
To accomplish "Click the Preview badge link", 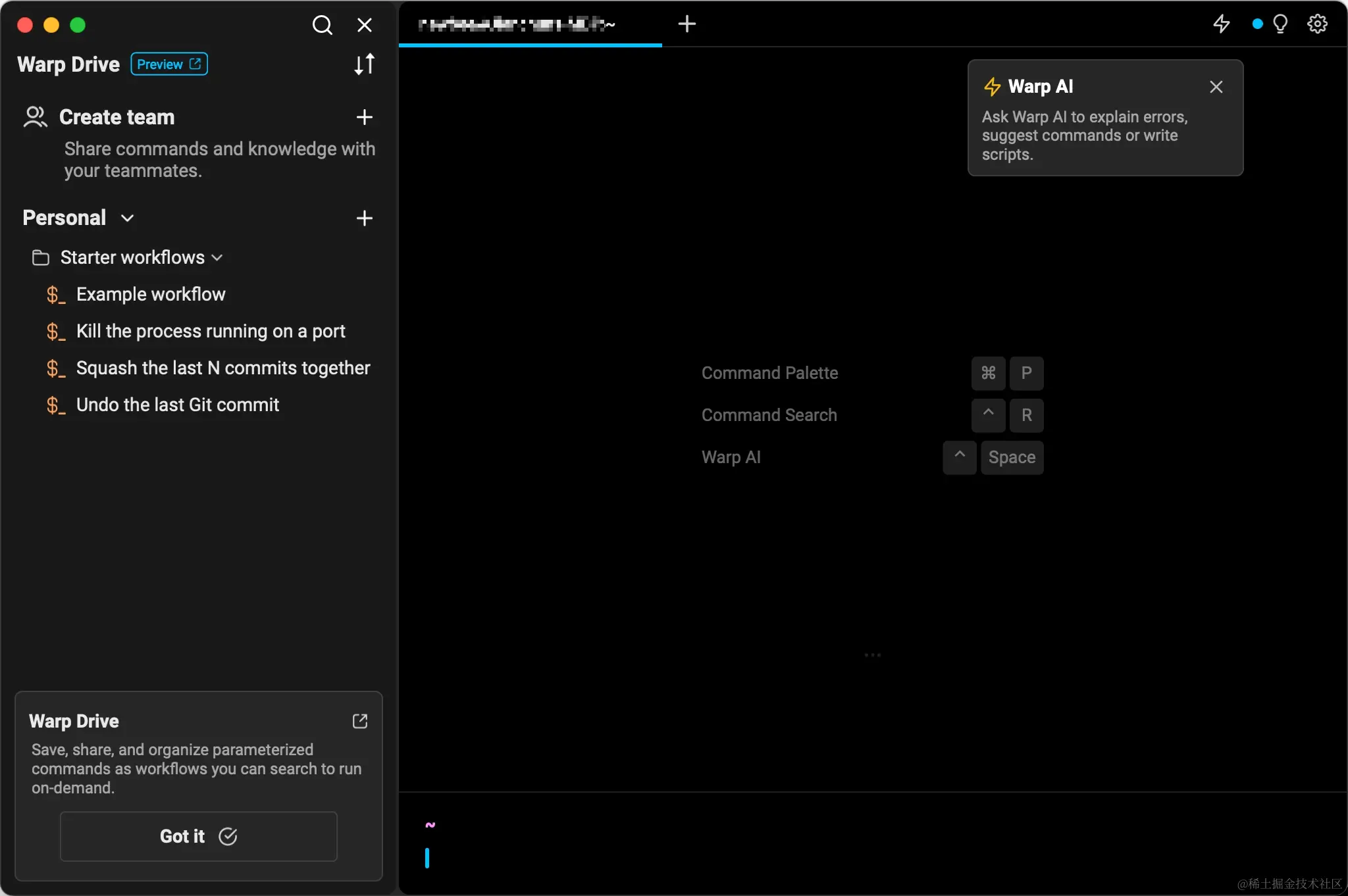I will pos(169,64).
